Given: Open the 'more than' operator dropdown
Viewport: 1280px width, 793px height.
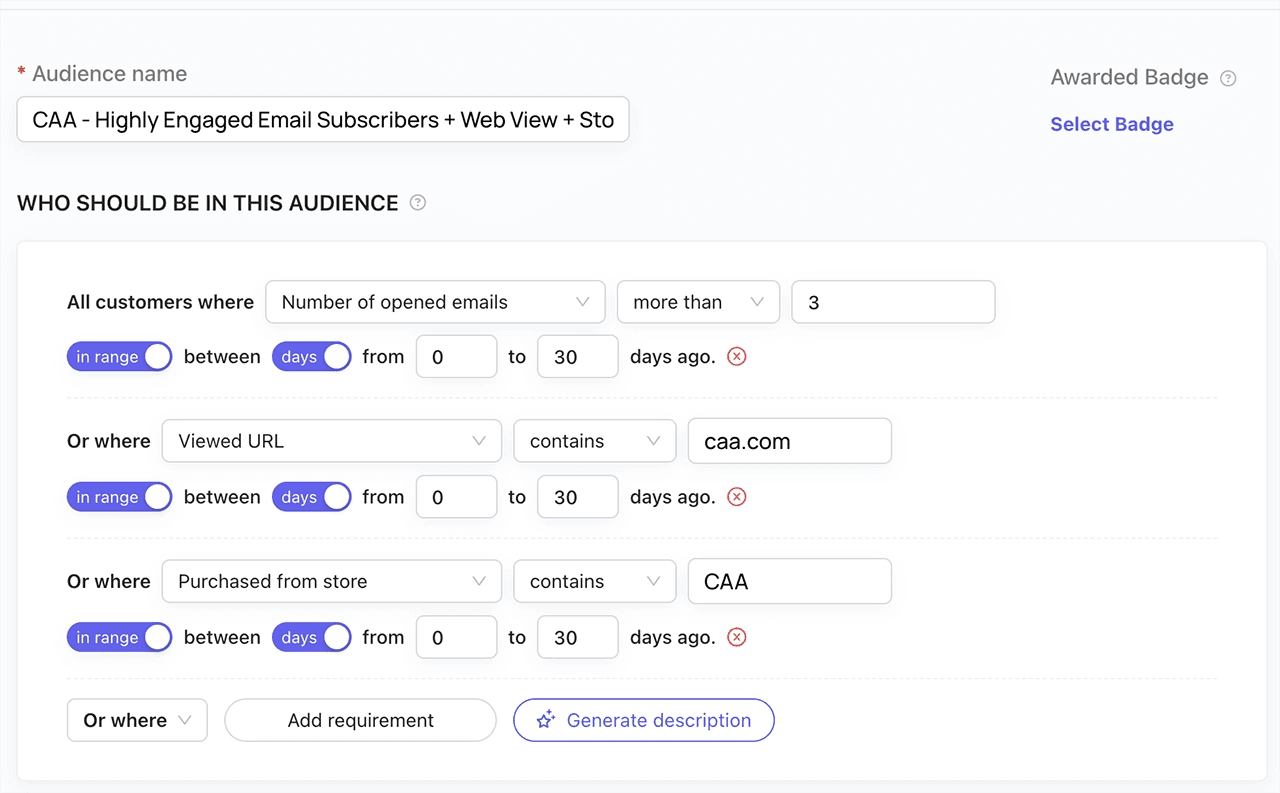Looking at the screenshot, I should [x=698, y=302].
